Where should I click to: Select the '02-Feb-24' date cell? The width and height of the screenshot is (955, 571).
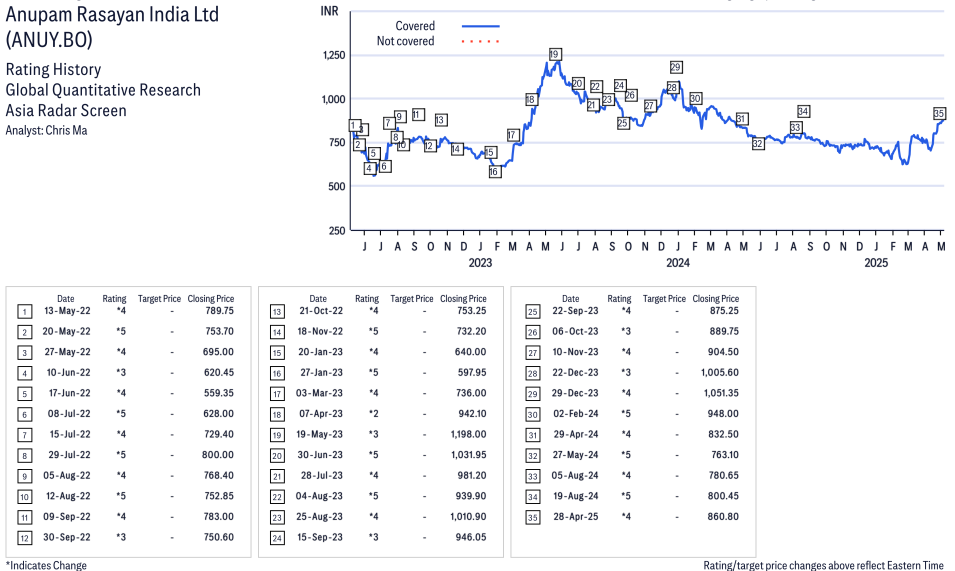tap(576, 414)
